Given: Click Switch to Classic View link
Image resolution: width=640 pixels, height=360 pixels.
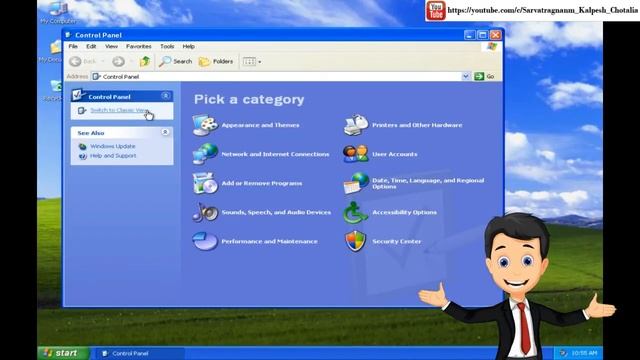Looking at the screenshot, I should [118, 110].
